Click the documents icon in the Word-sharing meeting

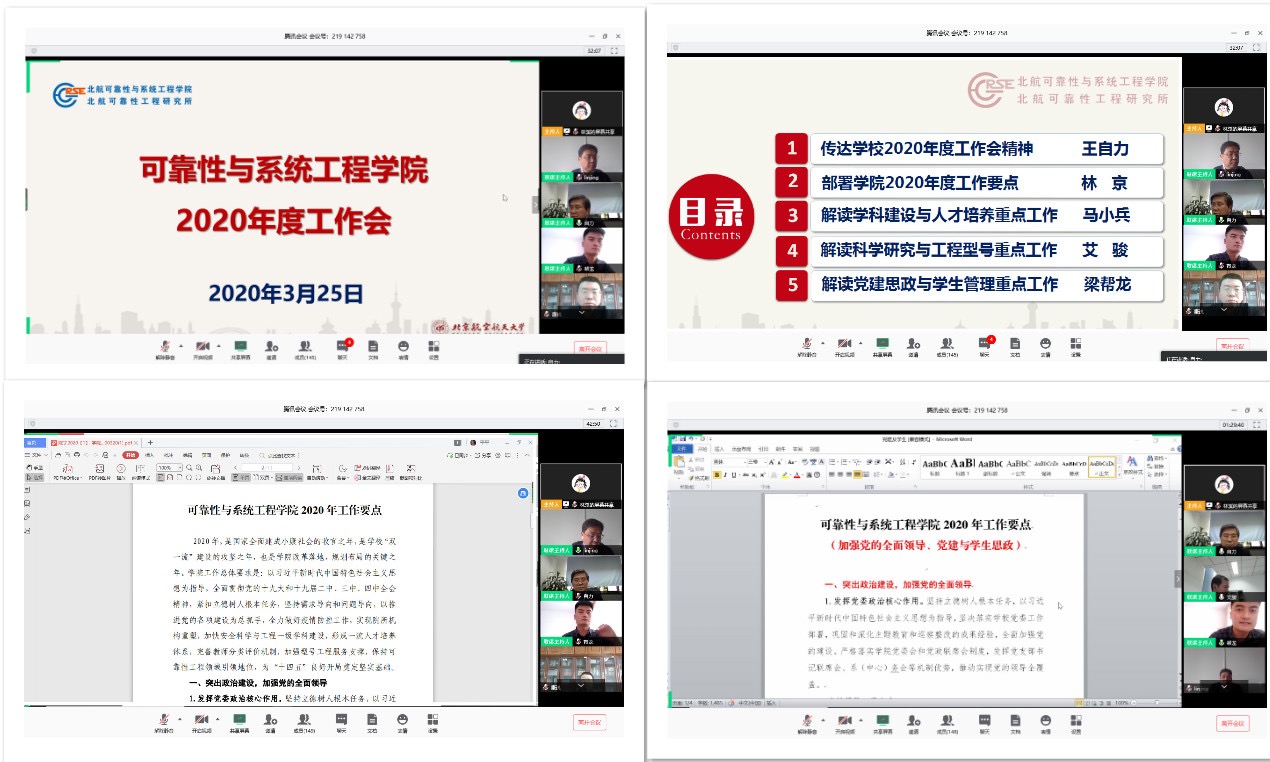(x=1014, y=722)
